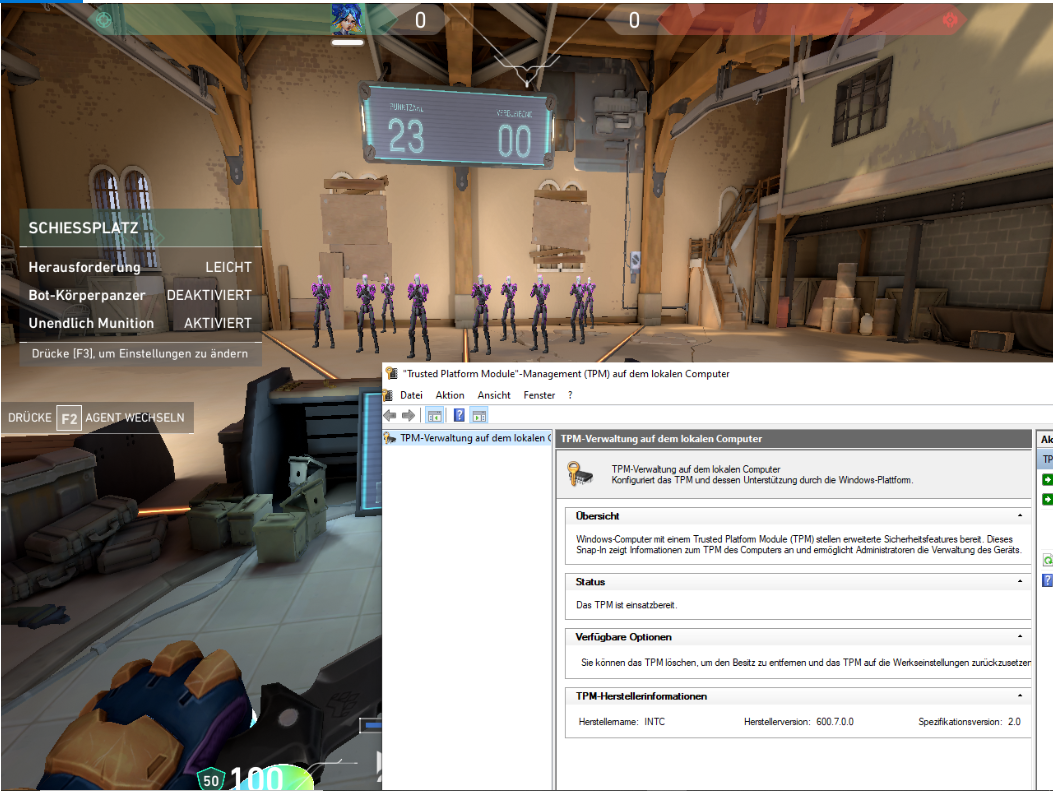Click the dark TPM-Verwaltung header bar of the details pane
This screenshot has width=1054, height=791.
point(794,439)
